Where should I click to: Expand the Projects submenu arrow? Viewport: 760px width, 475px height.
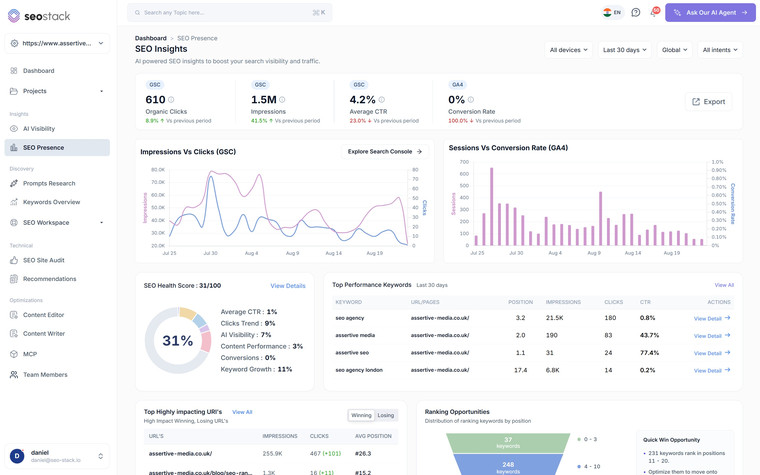pyautogui.click(x=101, y=91)
